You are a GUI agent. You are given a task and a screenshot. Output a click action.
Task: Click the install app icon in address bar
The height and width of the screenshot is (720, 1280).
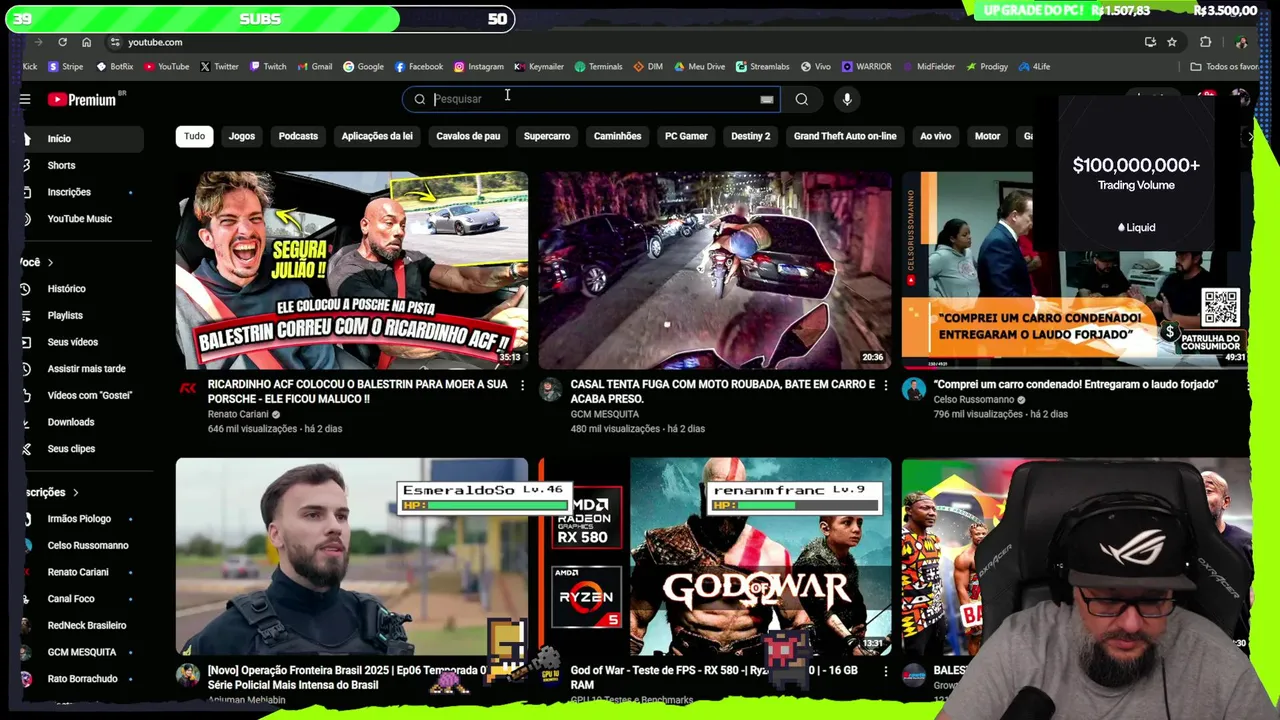tap(1150, 42)
